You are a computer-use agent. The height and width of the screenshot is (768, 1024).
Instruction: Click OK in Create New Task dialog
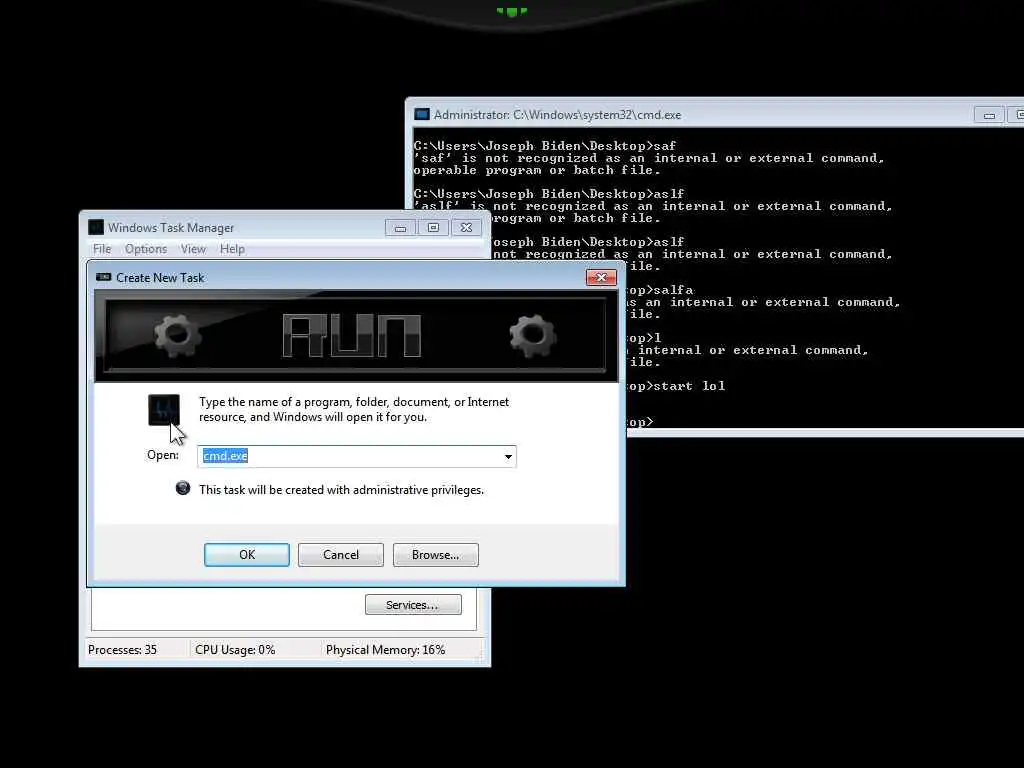247,554
